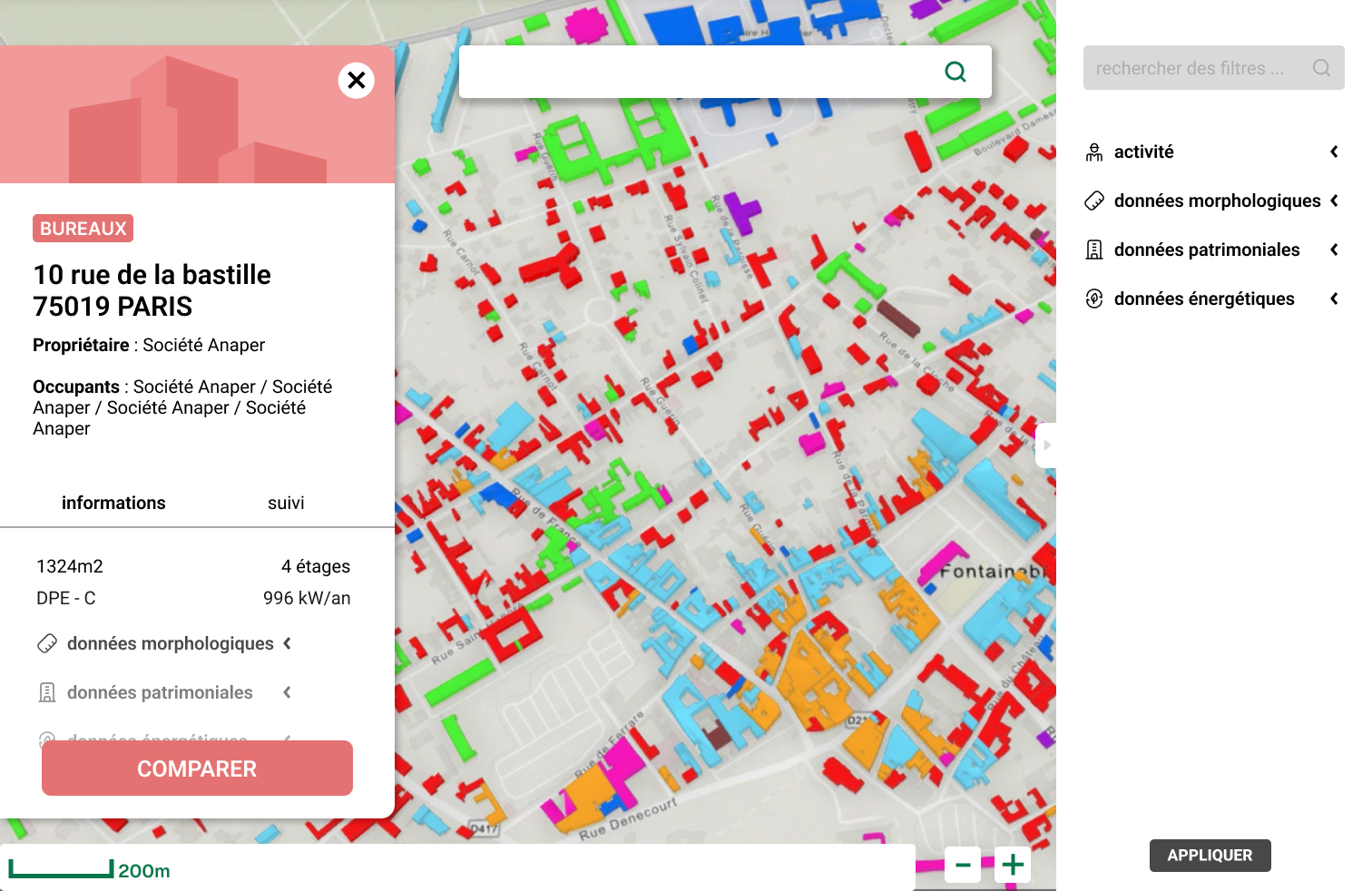Select the informations tab
The height and width of the screenshot is (891, 1372).
113,504
